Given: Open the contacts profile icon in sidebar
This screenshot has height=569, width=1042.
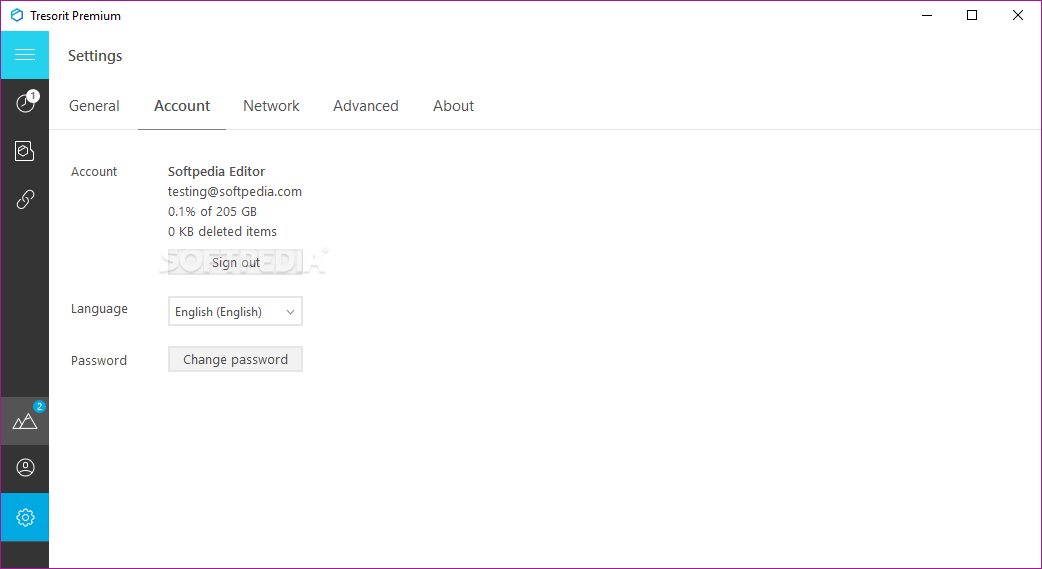Looking at the screenshot, I should [25, 468].
